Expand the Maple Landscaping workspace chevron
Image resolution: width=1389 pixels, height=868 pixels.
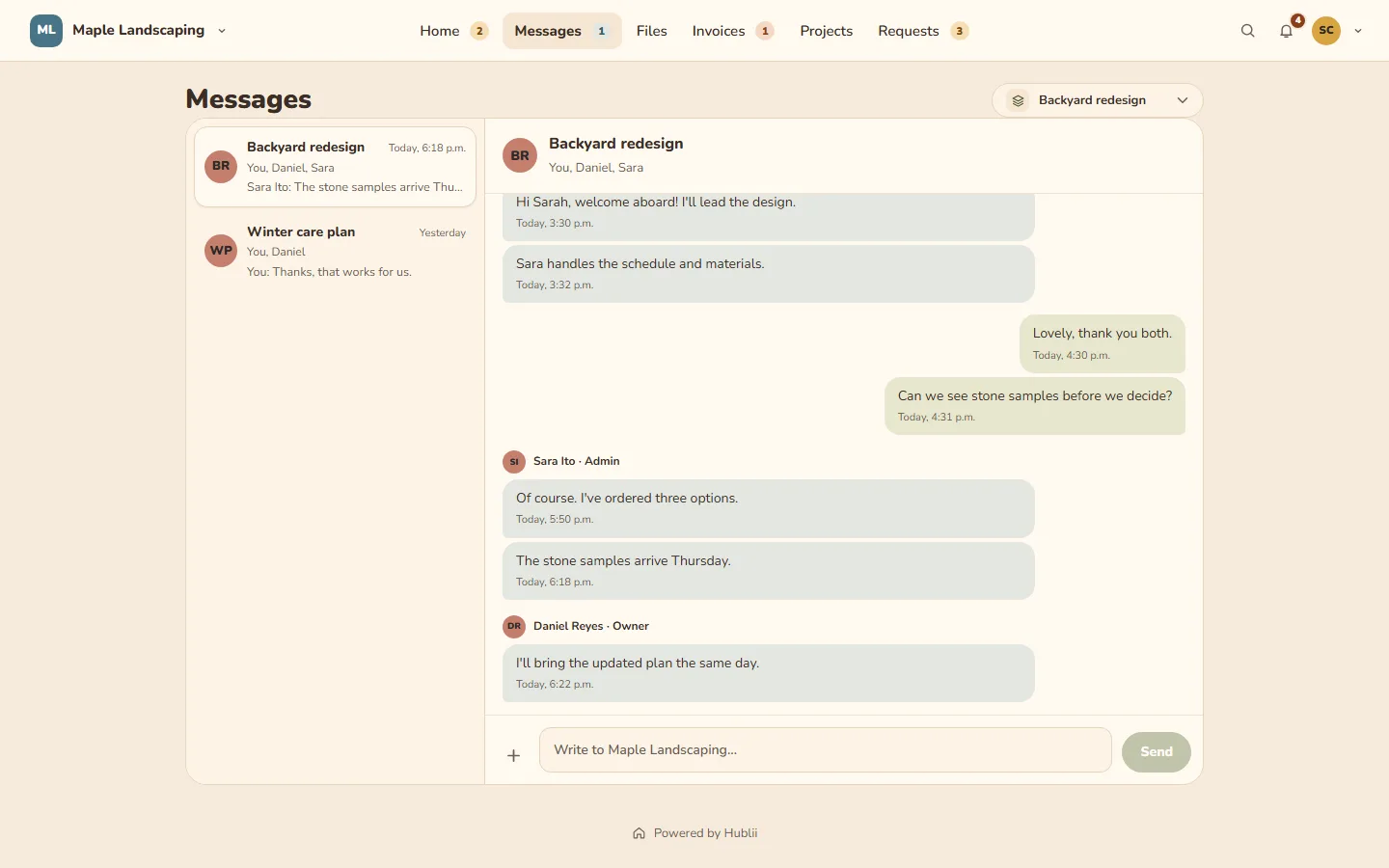click(222, 31)
